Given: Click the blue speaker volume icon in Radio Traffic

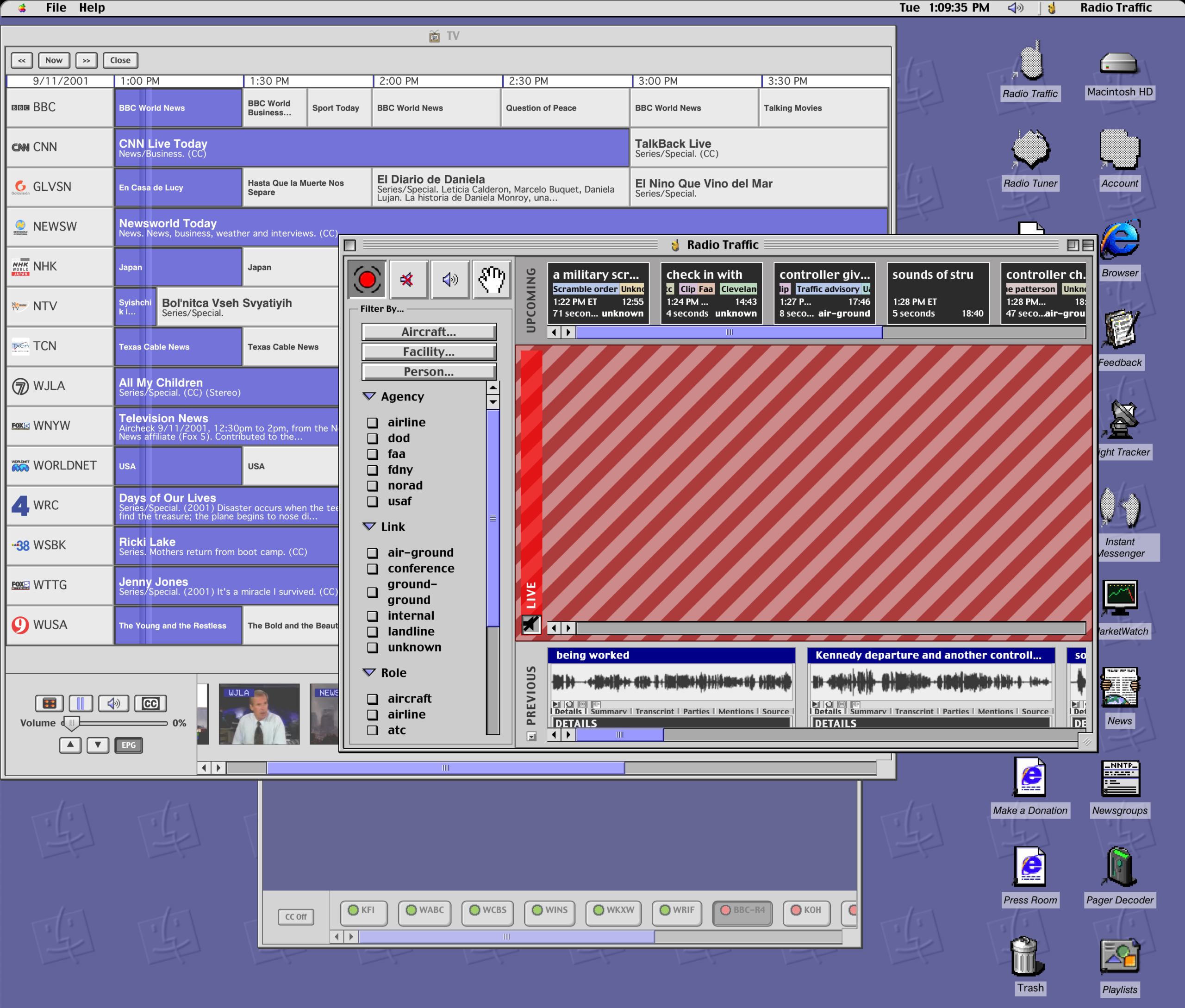Looking at the screenshot, I should (x=450, y=279).
